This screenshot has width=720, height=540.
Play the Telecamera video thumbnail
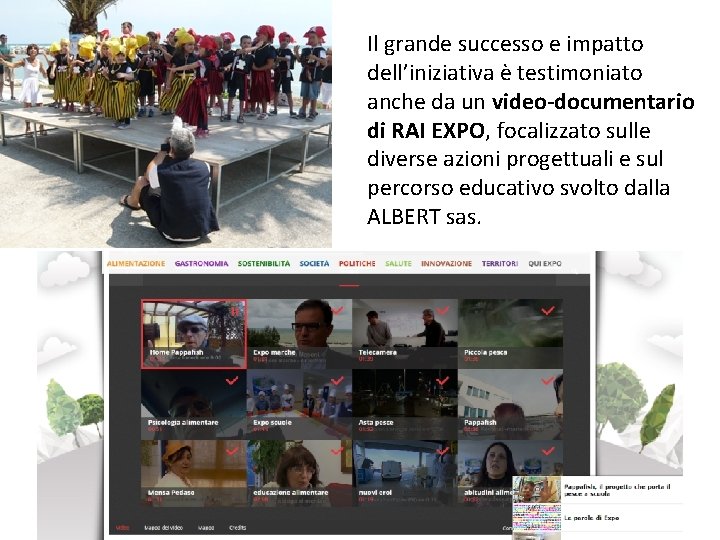(x=405, y=334)
